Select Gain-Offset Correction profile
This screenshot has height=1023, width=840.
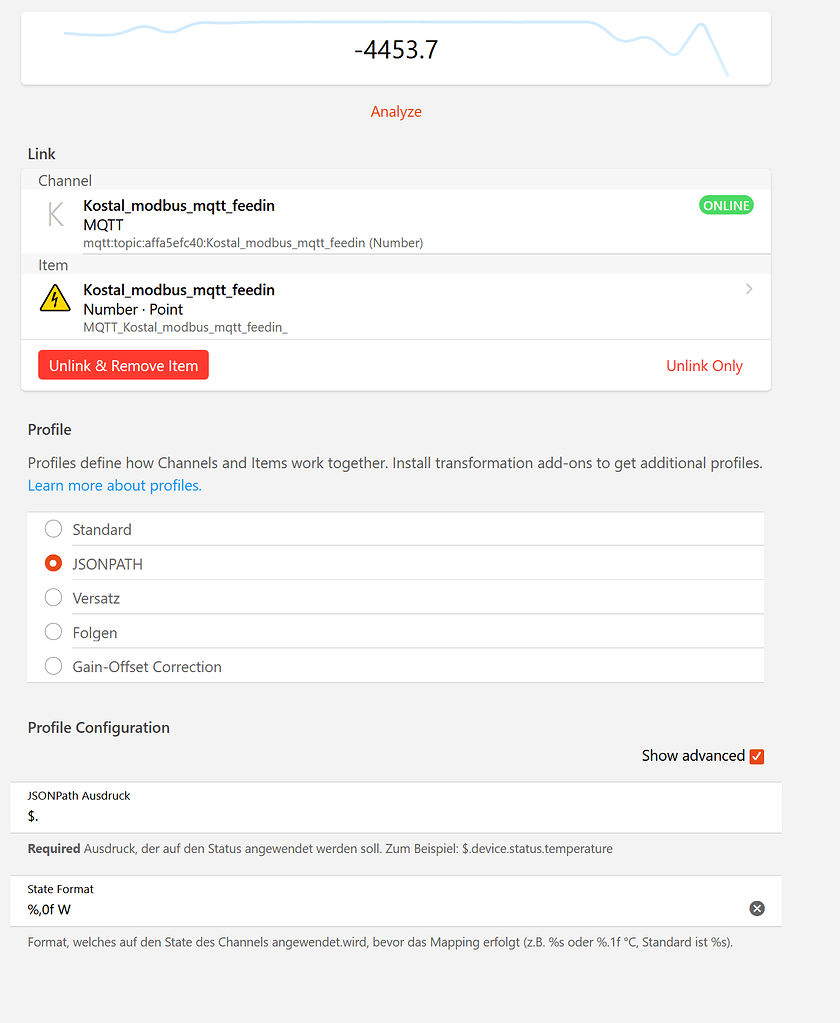coord(53,665)
